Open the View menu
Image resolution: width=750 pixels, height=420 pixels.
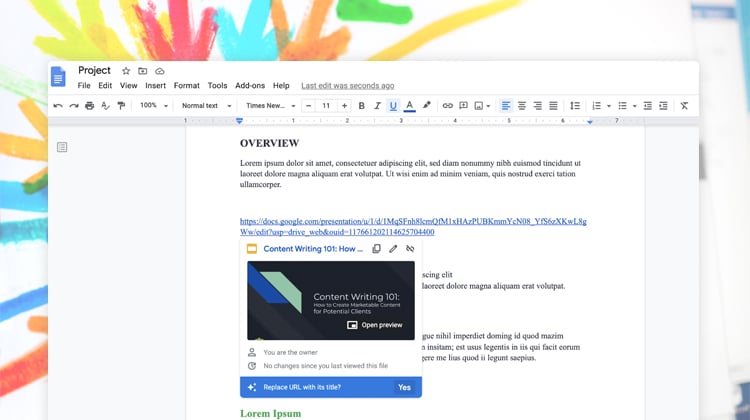[128, 86]
